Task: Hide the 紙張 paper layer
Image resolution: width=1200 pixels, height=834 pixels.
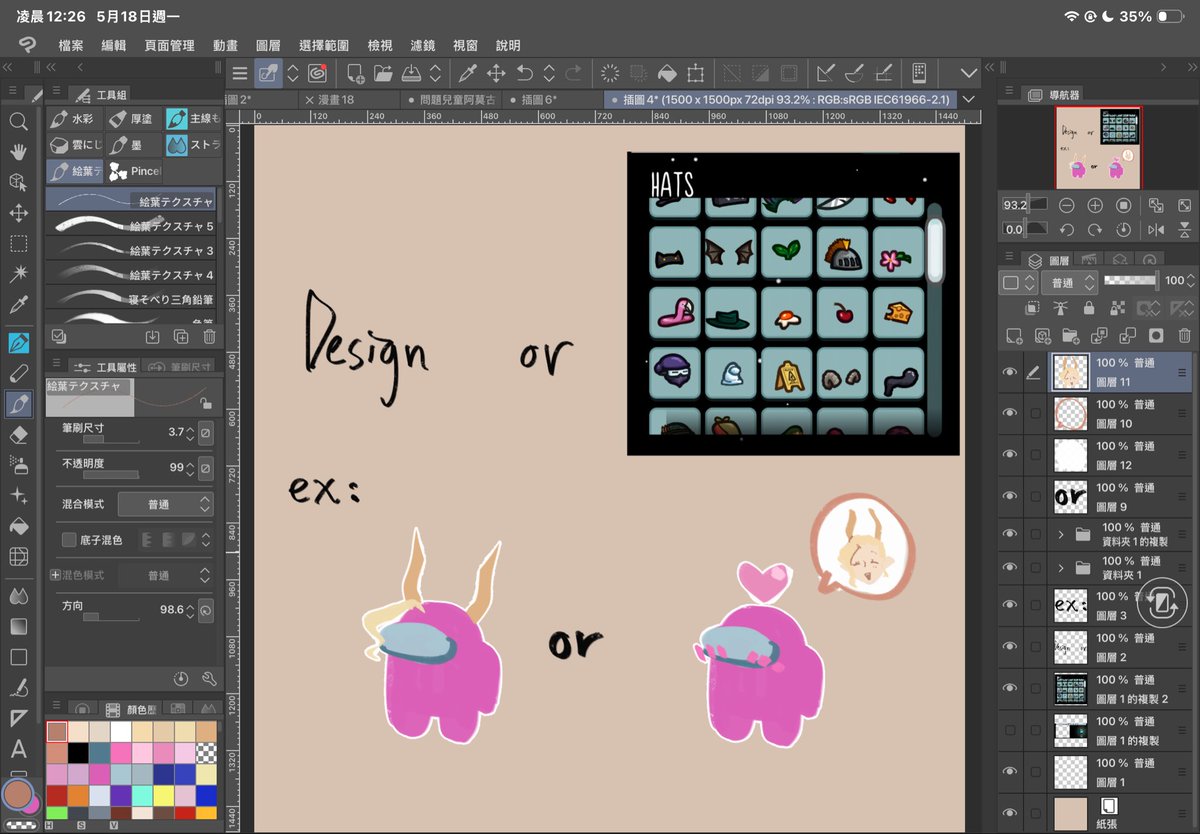Action: coord(1009,813)
